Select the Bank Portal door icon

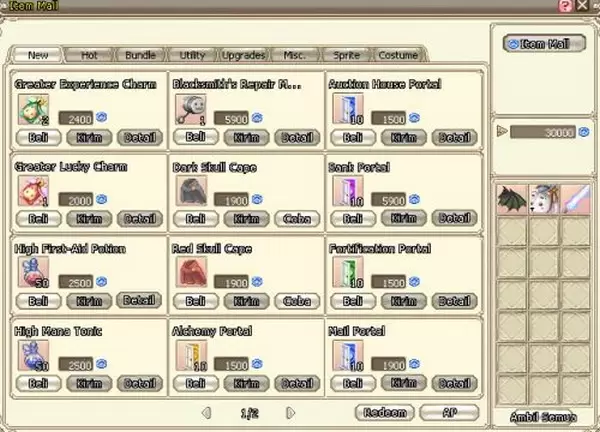point(348,191)
